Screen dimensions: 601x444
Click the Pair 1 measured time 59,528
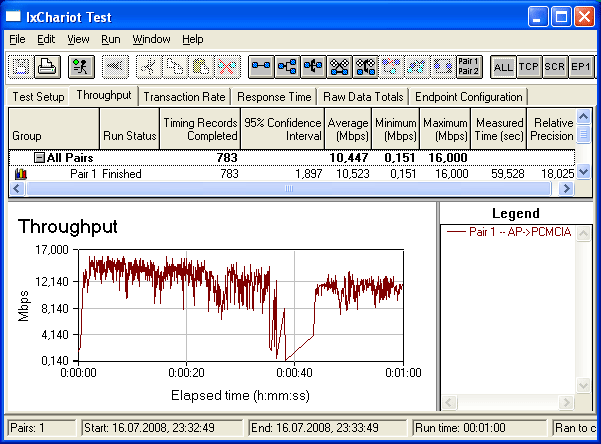pos(507,174)
